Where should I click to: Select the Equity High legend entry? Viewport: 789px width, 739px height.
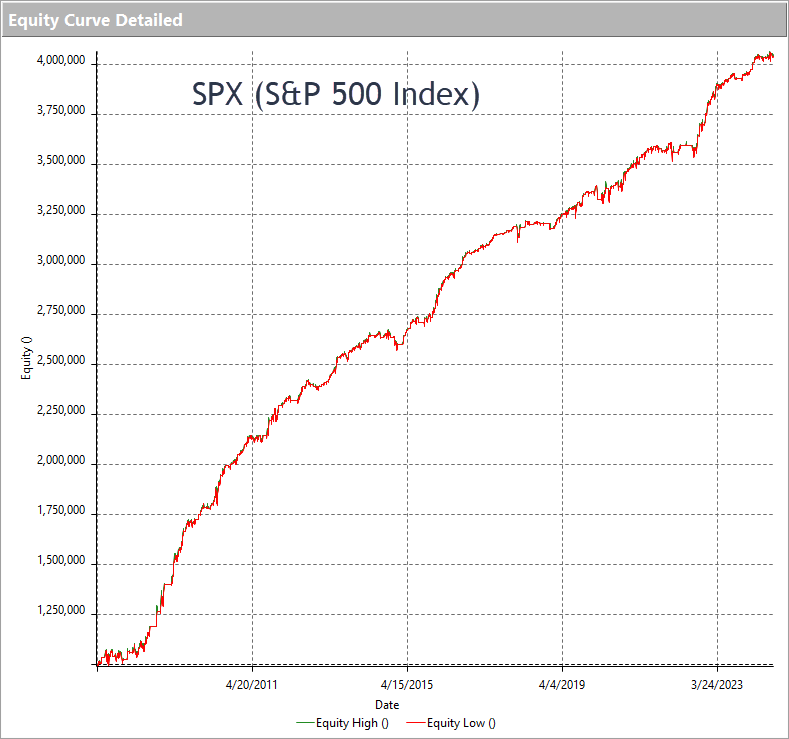tap(343, 723)
